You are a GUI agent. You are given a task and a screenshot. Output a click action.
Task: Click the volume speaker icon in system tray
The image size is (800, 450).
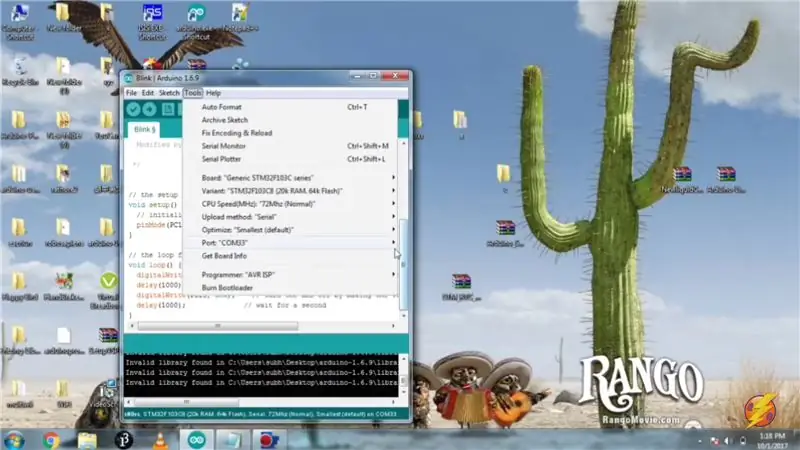tap(728, 441)
